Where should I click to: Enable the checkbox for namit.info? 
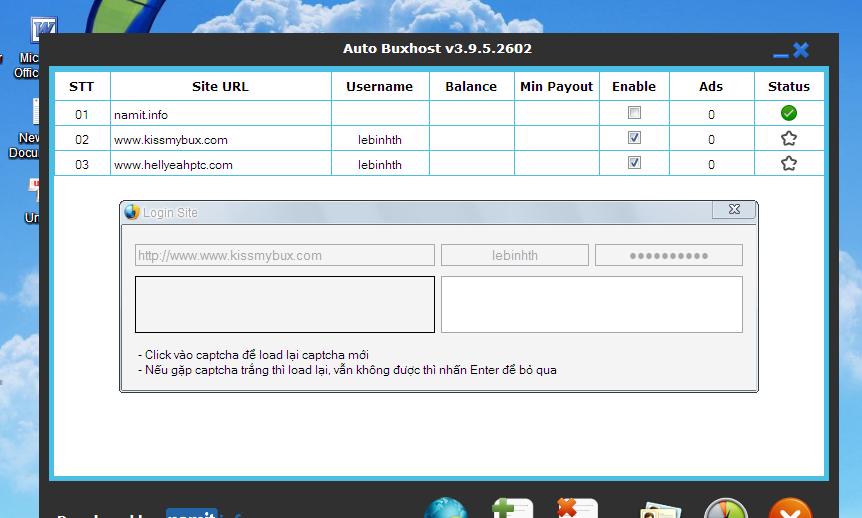(634, 113)
